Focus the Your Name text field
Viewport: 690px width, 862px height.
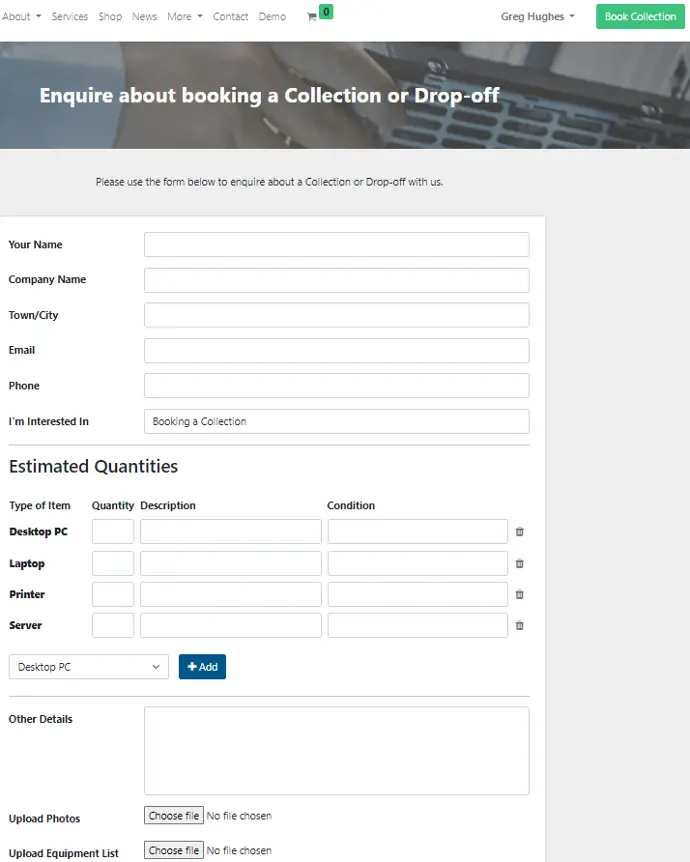(x=336, y=245)
